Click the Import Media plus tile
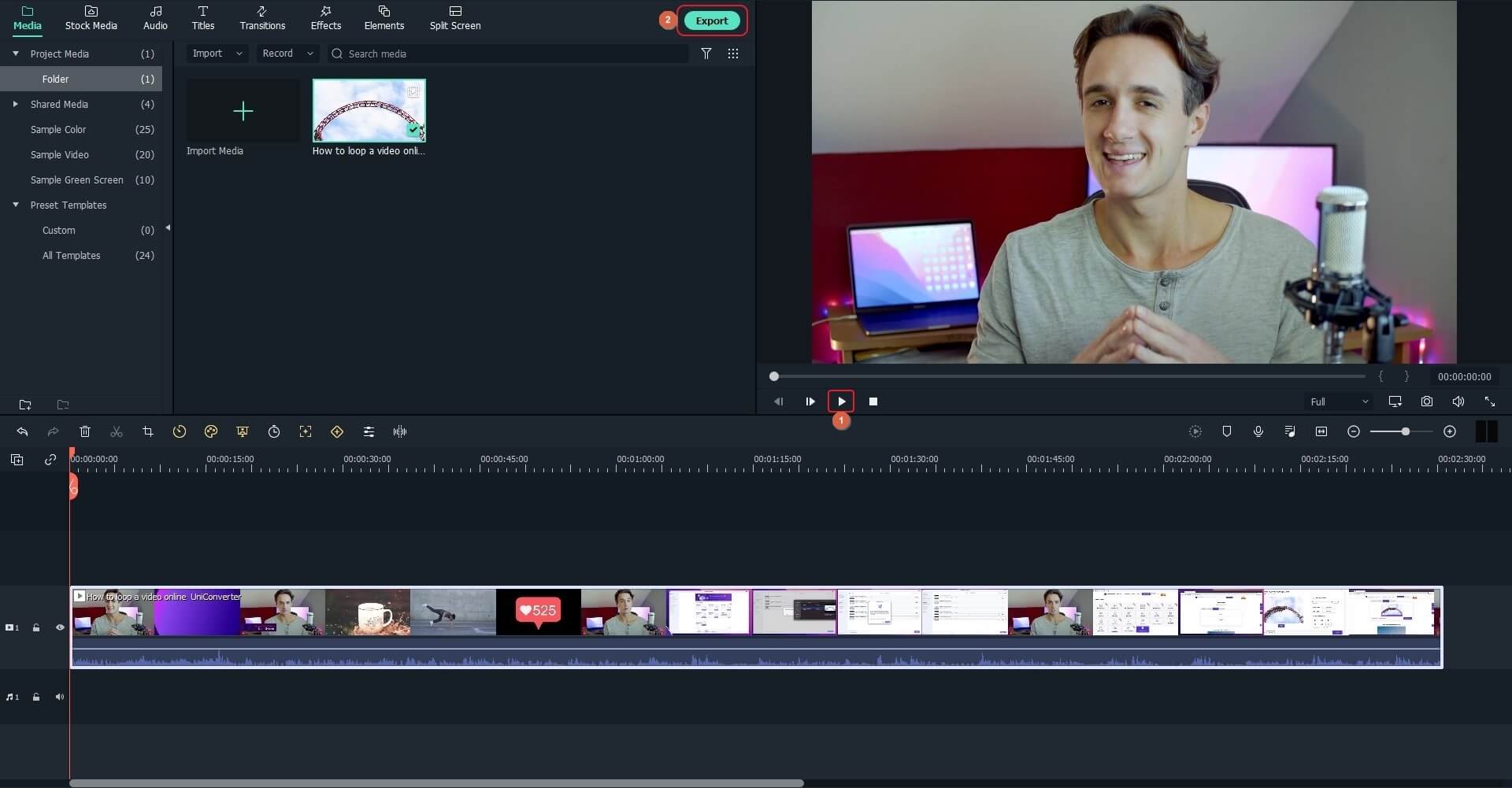 click(243, 111)
